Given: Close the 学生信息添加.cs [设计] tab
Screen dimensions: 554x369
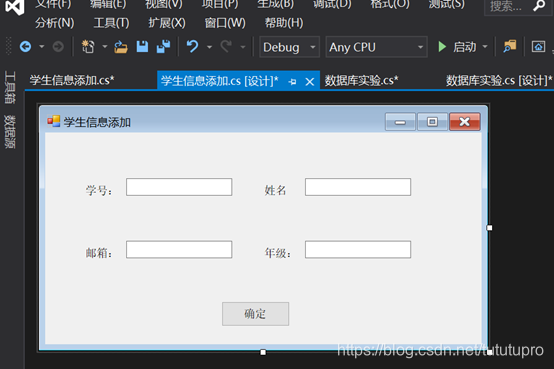Looking at the screenshot, I should click(x=310, y=82).
